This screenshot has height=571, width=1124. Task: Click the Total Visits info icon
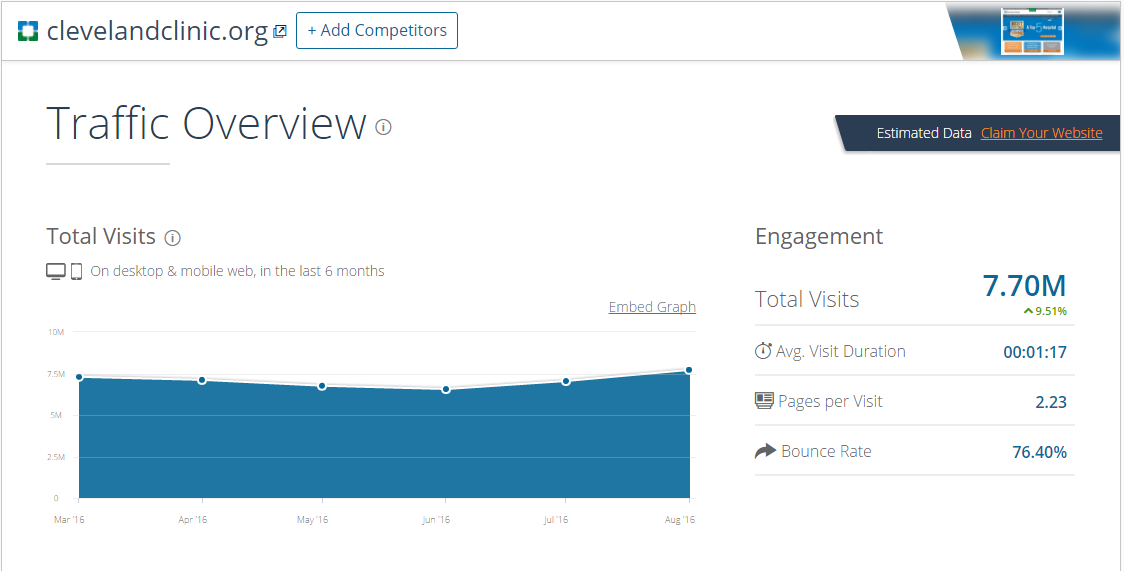click(172, 238)
